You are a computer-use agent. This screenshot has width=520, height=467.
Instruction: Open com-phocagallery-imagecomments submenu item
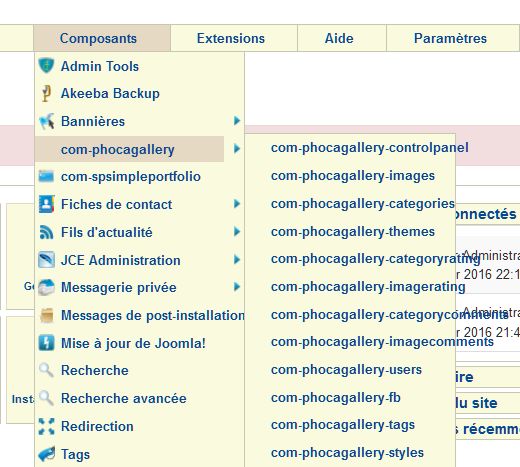coord(382,342)
